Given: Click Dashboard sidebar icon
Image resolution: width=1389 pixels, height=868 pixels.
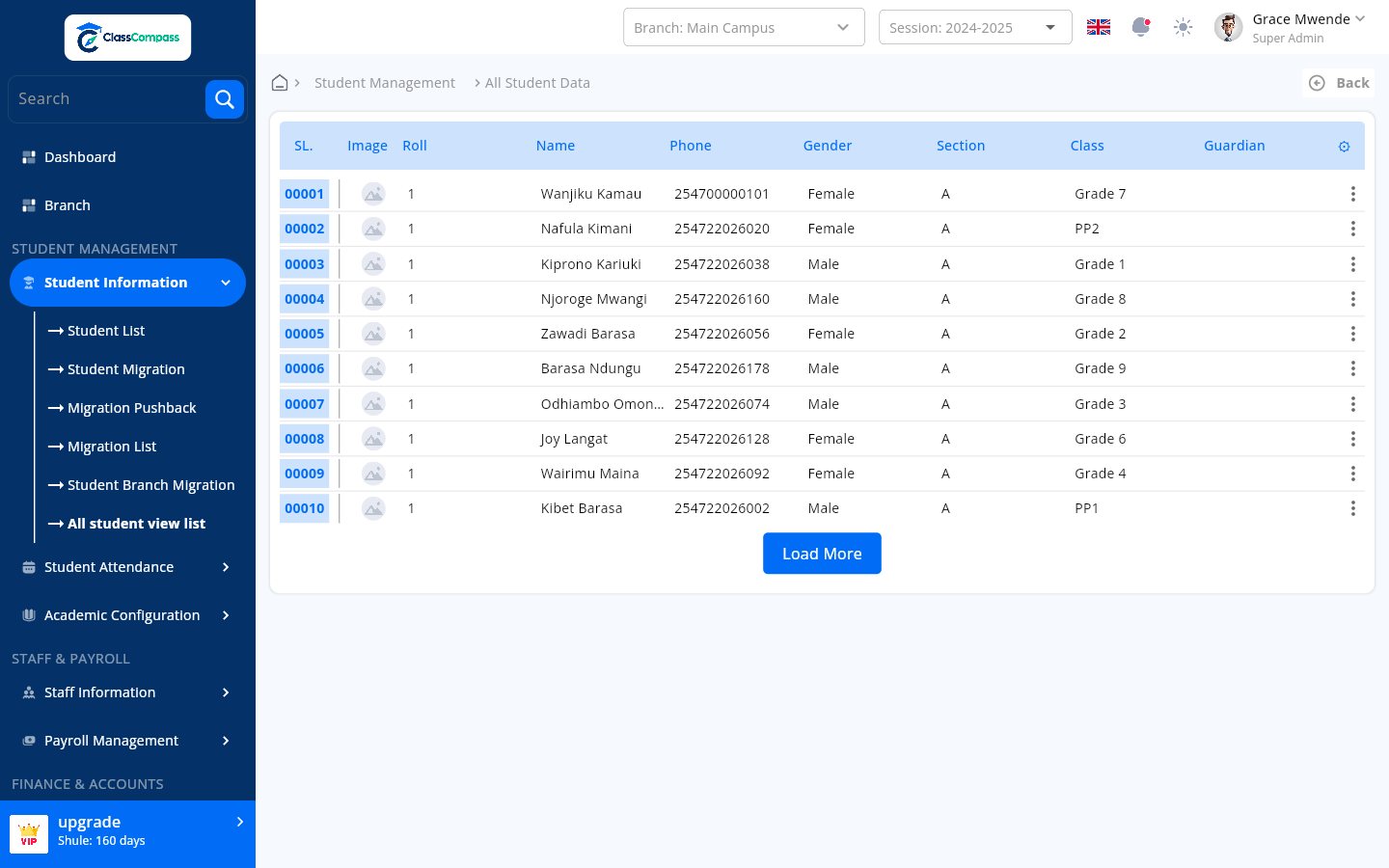Looking at the screenshot, I should point(29,157).
